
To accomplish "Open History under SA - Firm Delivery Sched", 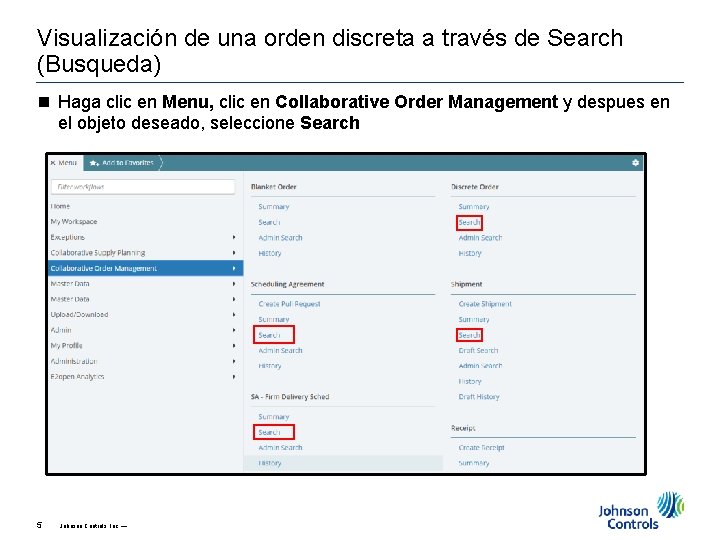I will [x=270, y=463].
